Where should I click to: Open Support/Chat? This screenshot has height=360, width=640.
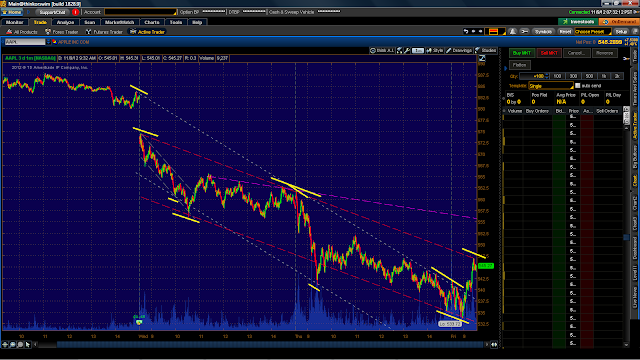coord(53,12)
